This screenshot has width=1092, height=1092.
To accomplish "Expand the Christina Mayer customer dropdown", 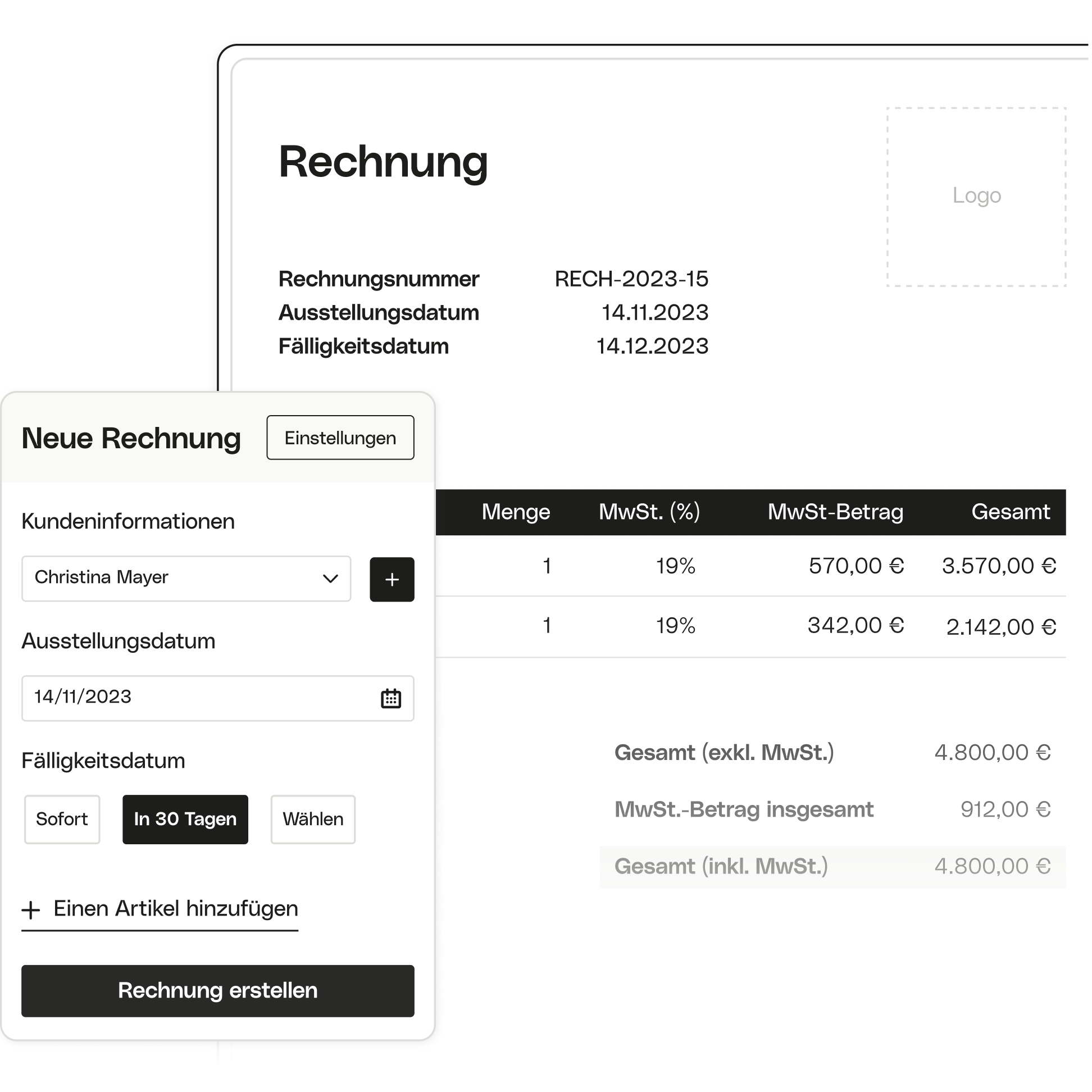I will 186,578.
